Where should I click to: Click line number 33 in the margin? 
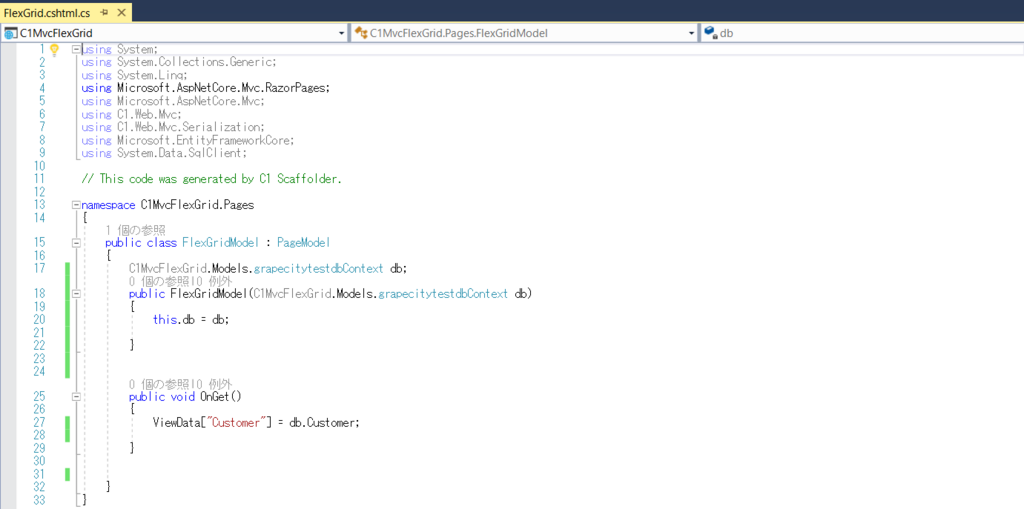pos(39,500)
